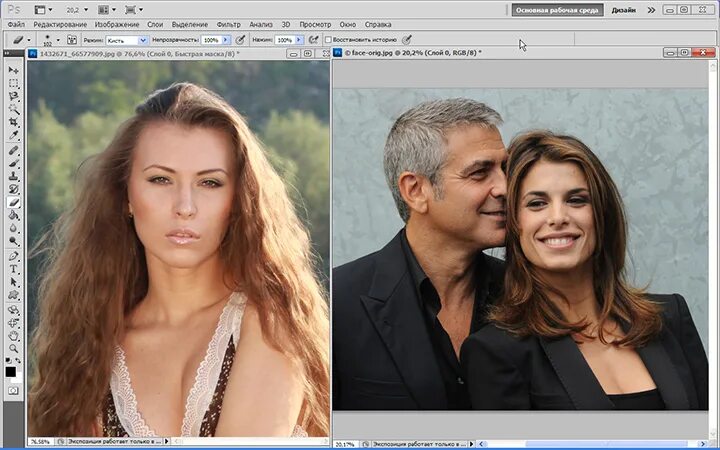This screenshot has height=450, width=720.
Task: Open the Выделение menu
Action: [x=190, y=24]
